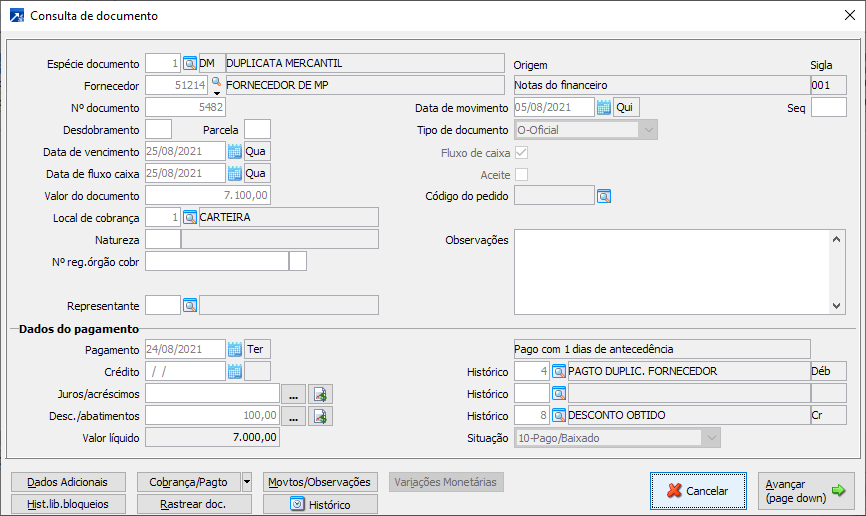The height and width of the screenshot is (516, 866).
Task: Toggle the Fluxo de caixa checkbox
Action: click(x=521, y=153)
